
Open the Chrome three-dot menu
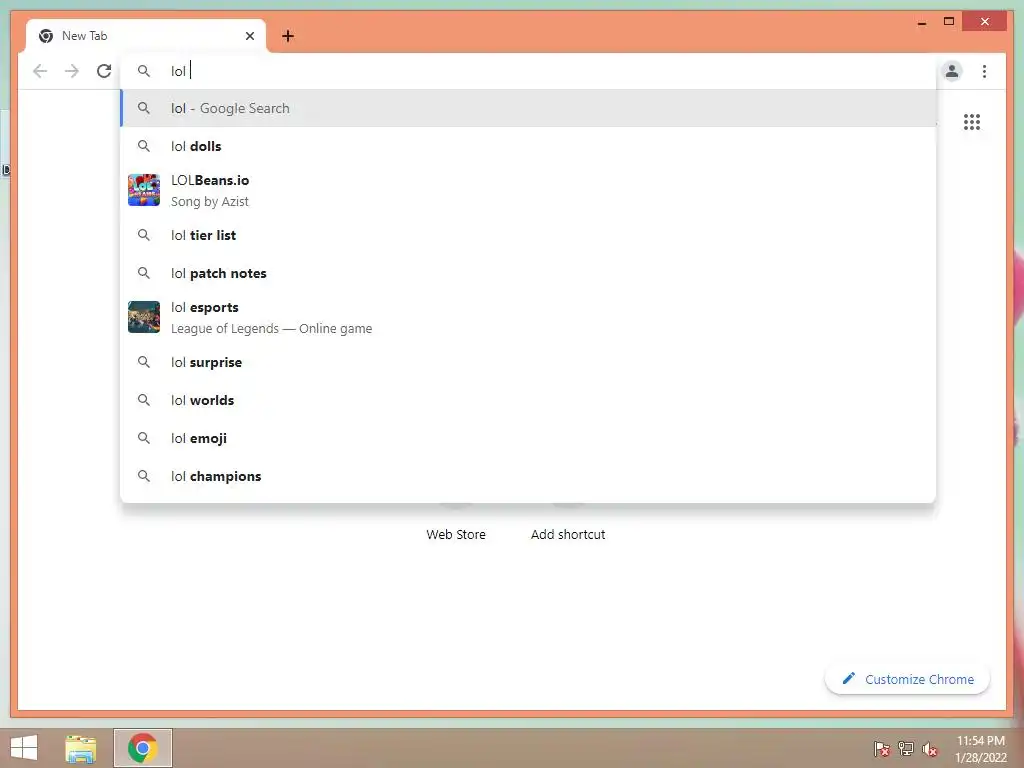click(984, 71)
